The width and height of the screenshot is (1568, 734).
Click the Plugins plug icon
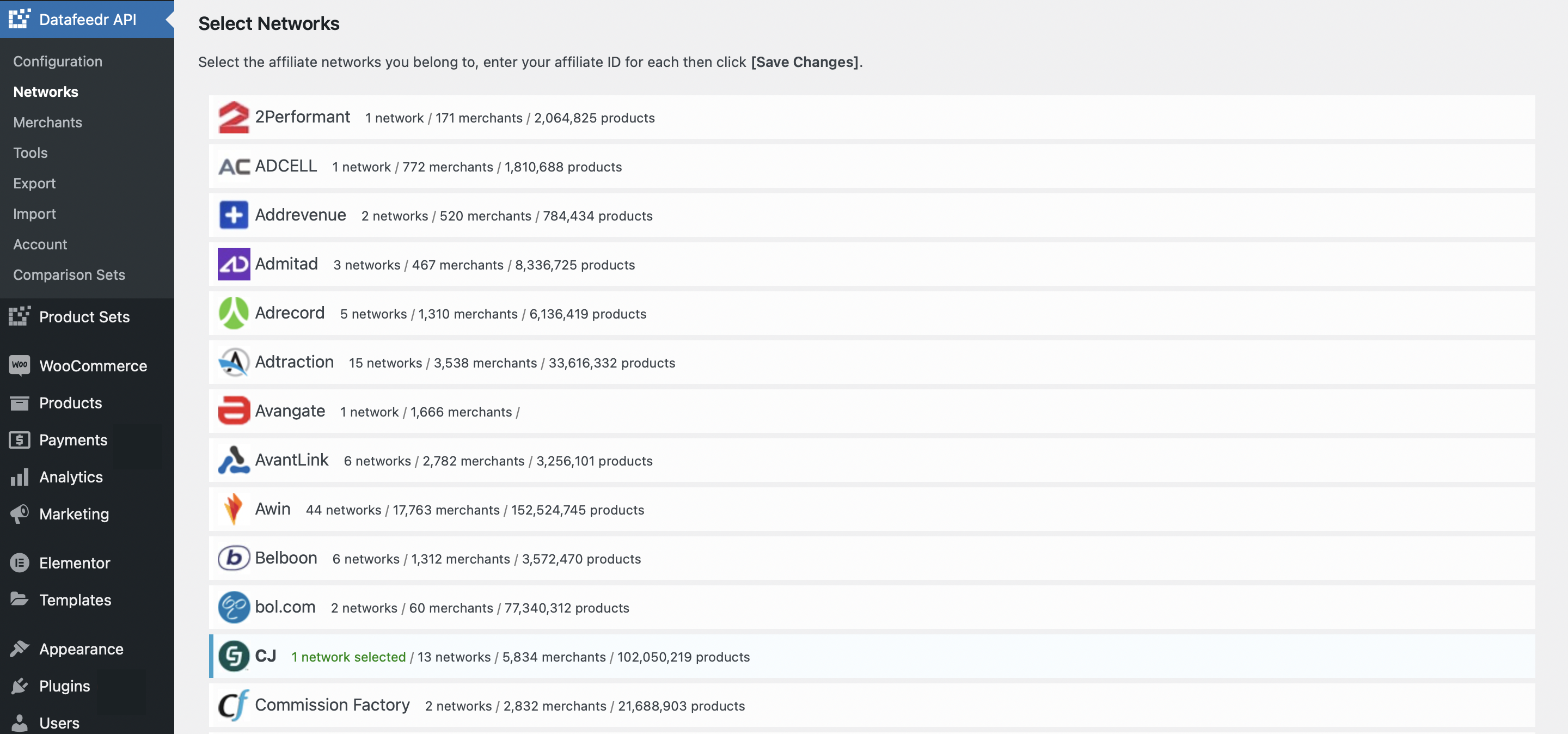20,686
